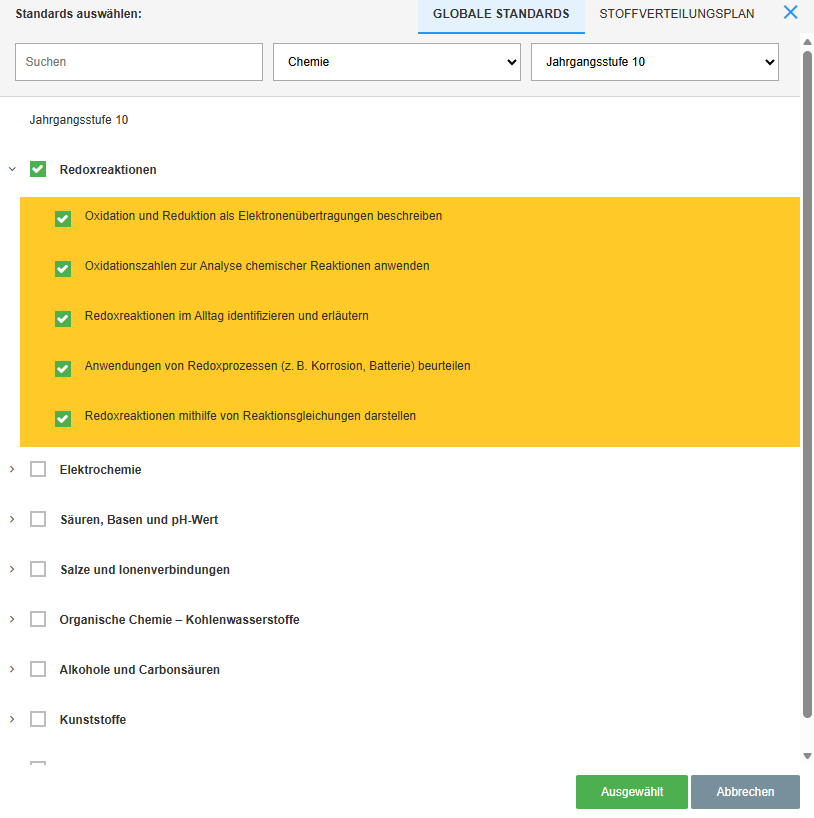The height and width of the screenshot is (818, 814).
Task: Collapse the Redoxreaktionen section chevron
Action: [x=12, y=170]
